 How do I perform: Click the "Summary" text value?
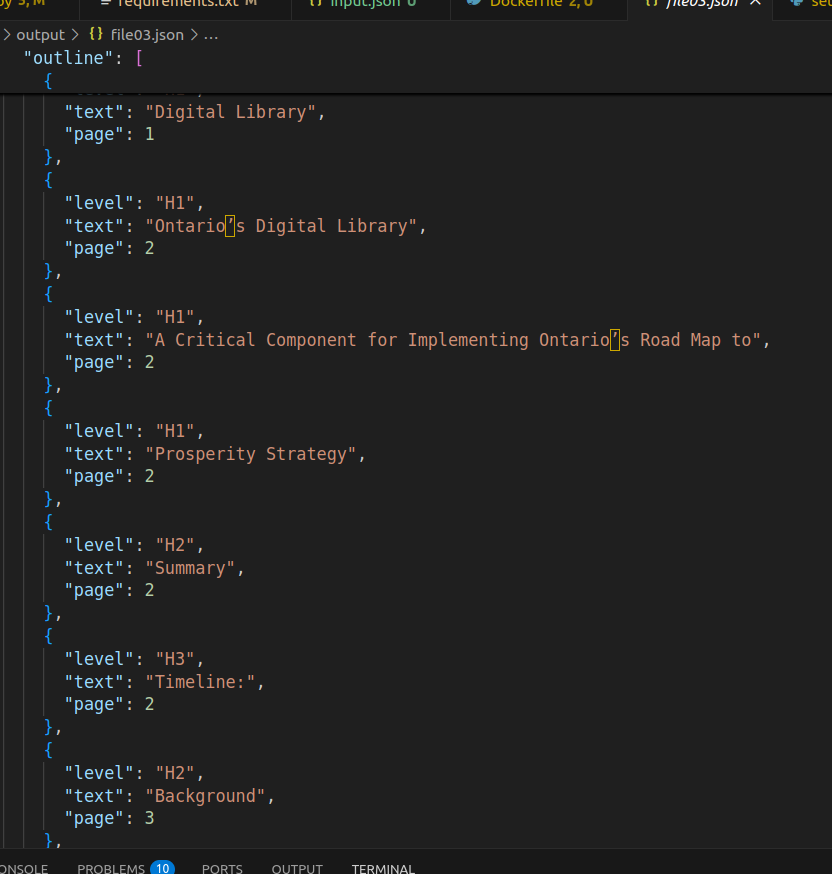pyautogui.click(x=190, y=568)
